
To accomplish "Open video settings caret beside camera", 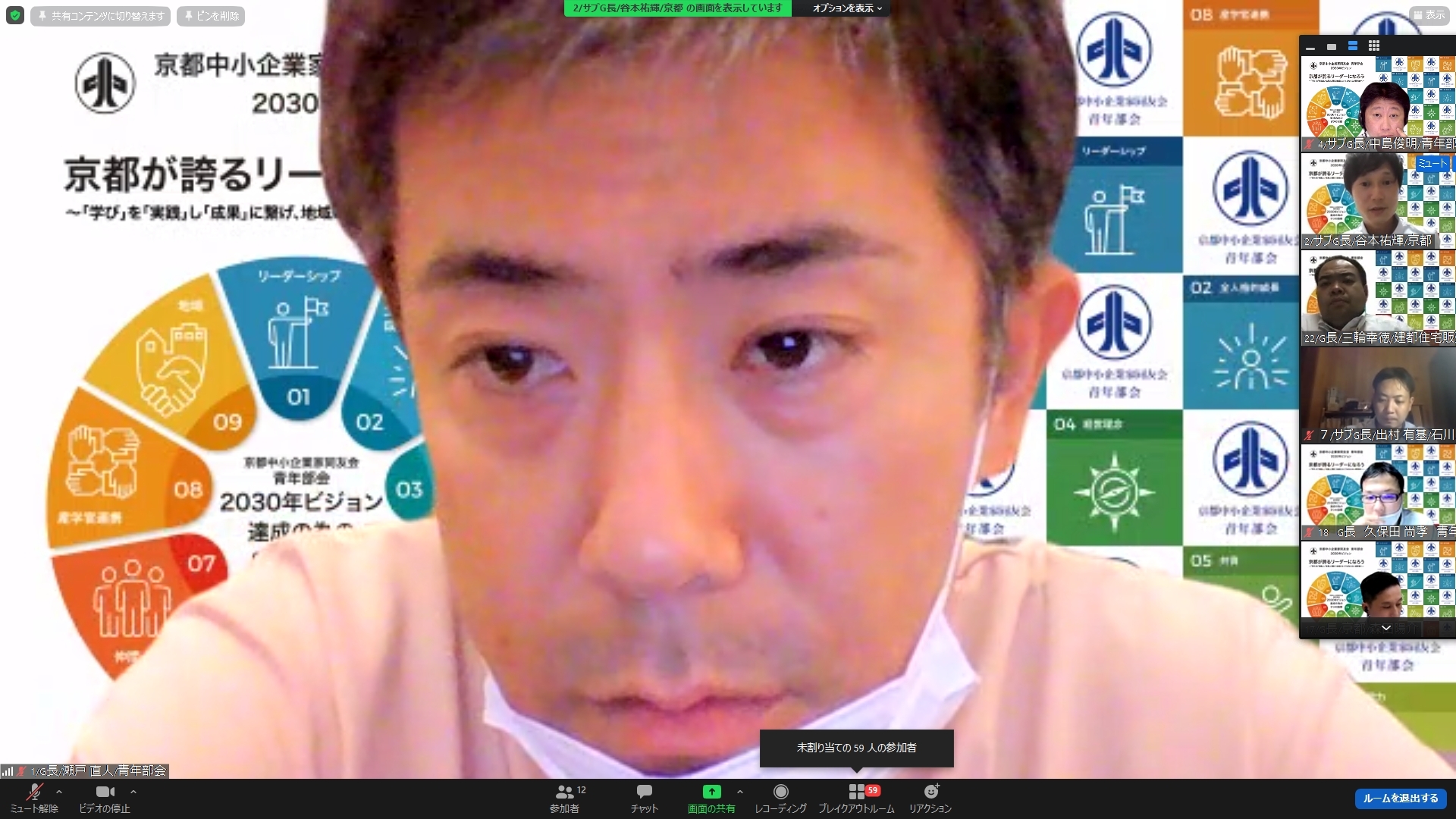I will [x=133, y=792].
